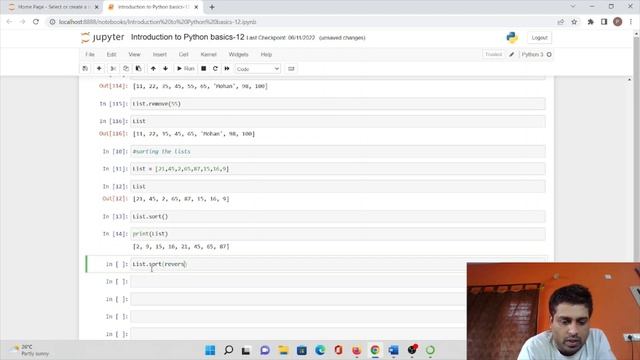Open the browser tab search chevron
640x360 pixels.
point(573,7)
